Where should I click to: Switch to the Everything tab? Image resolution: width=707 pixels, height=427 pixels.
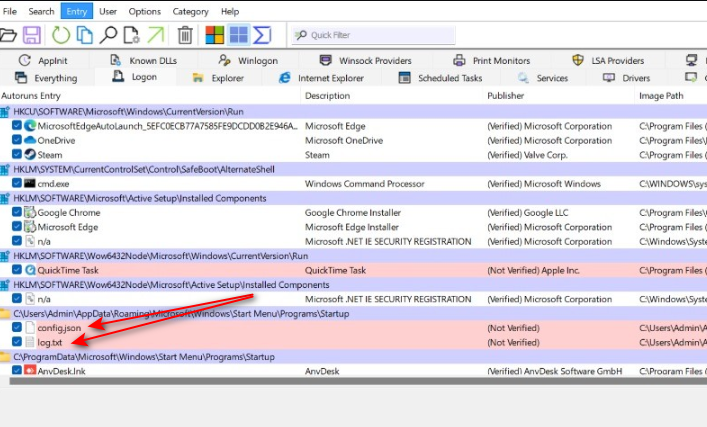click(x=46, y=78)
